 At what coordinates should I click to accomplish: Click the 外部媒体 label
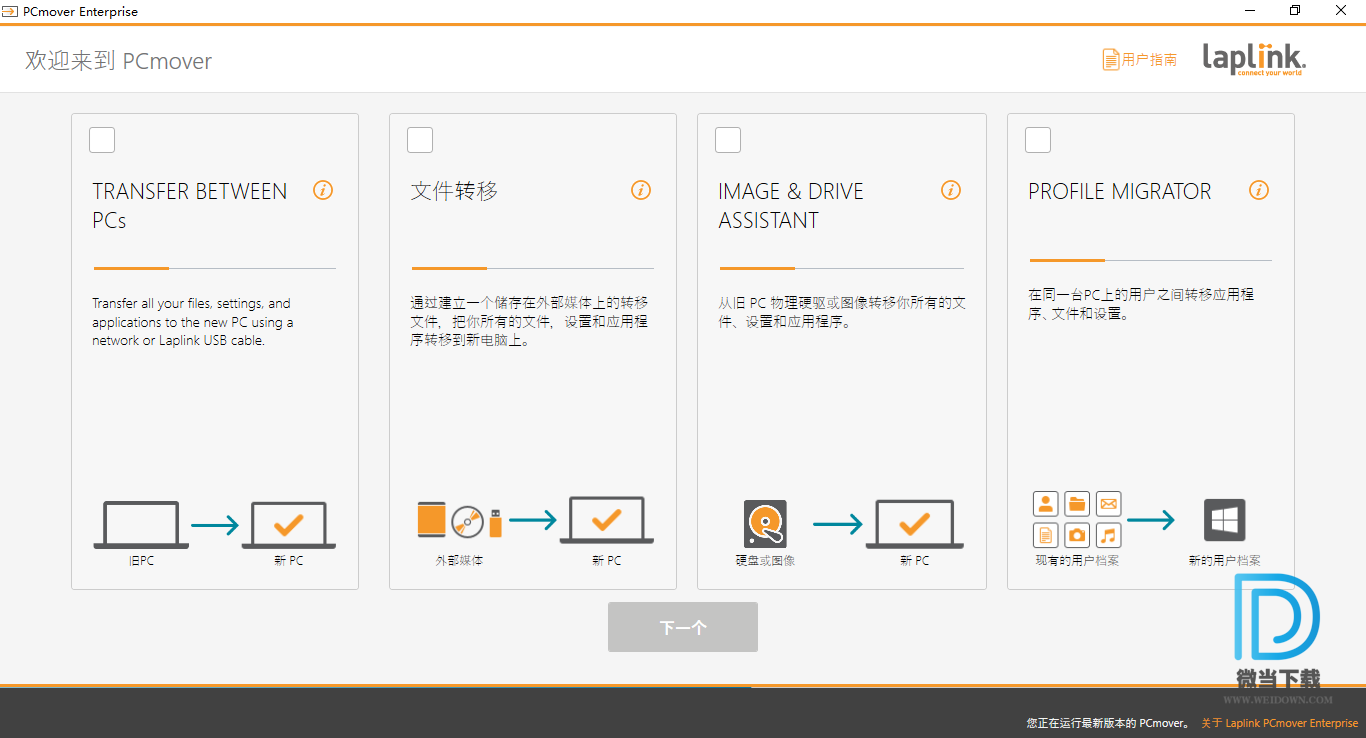coord(459,560)
